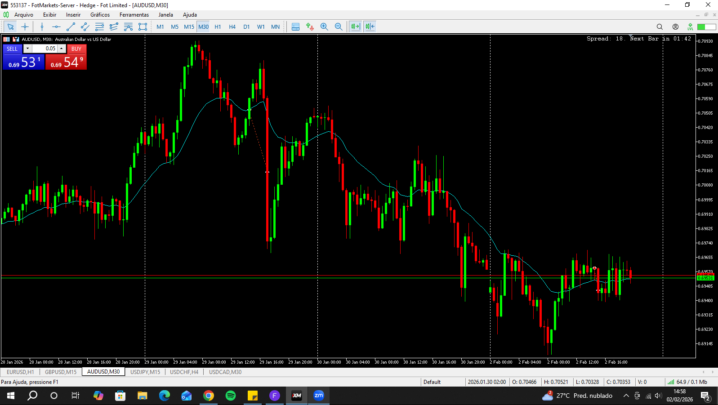Toggle the H4 timeframe button
This screenshot has height=405, width=718.
pos(231,27)
